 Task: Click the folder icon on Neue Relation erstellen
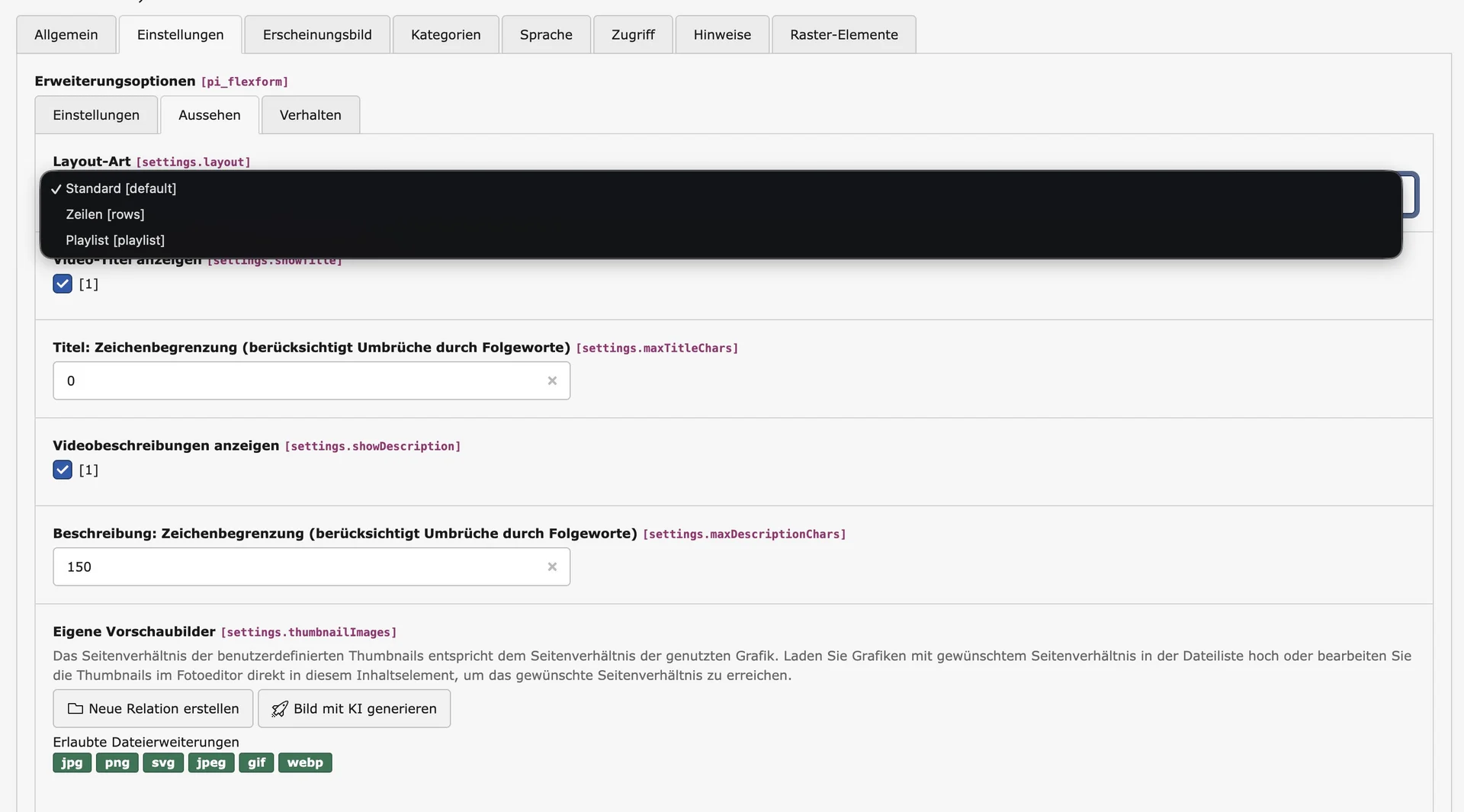coord(75,708)
